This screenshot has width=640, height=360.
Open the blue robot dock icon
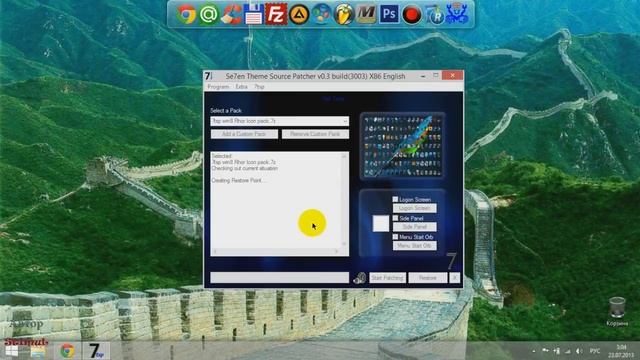456,15
